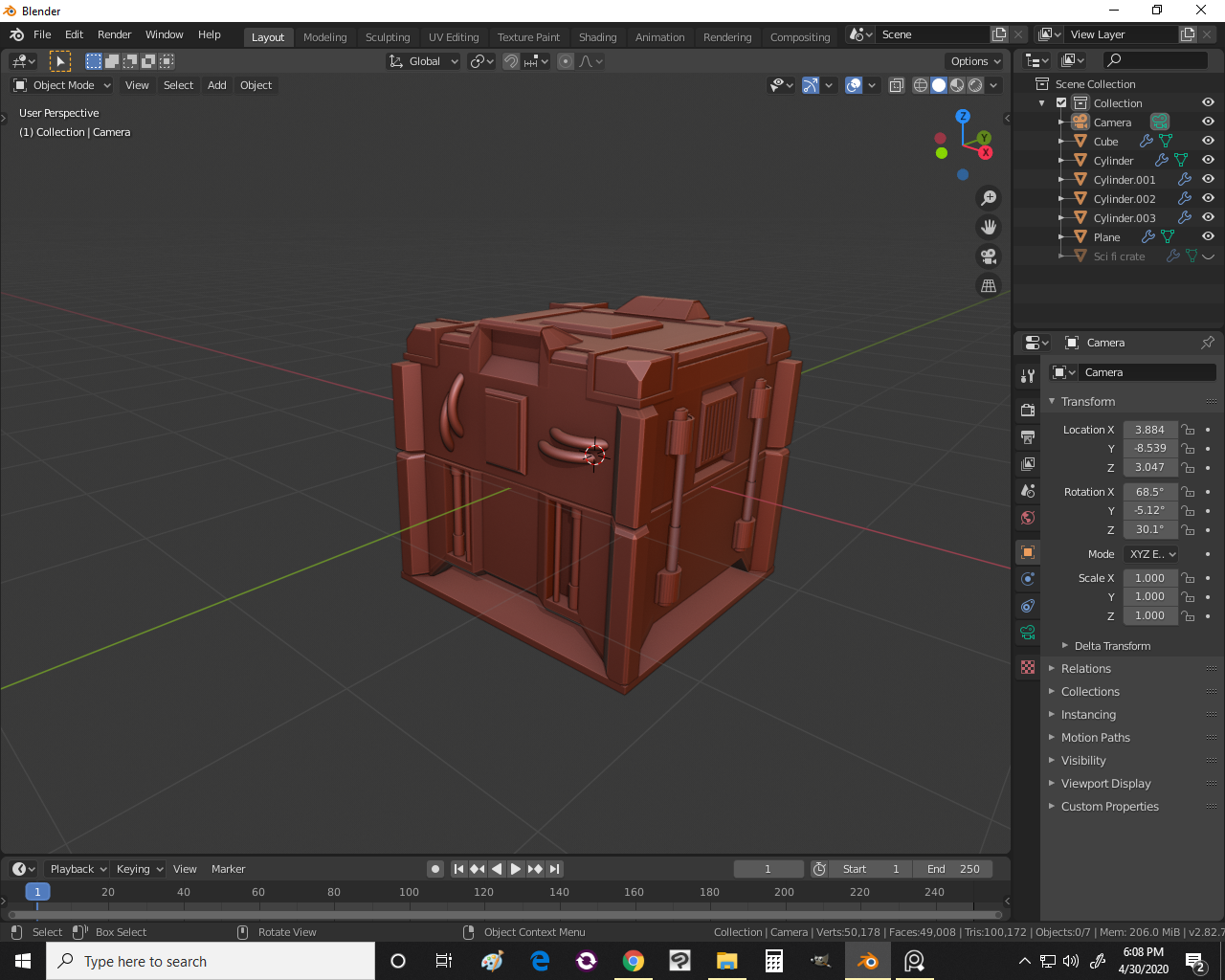This screenshot has height=980, width=1225.
Task: Open the Render menu
Action: click(x=114, y=34)
